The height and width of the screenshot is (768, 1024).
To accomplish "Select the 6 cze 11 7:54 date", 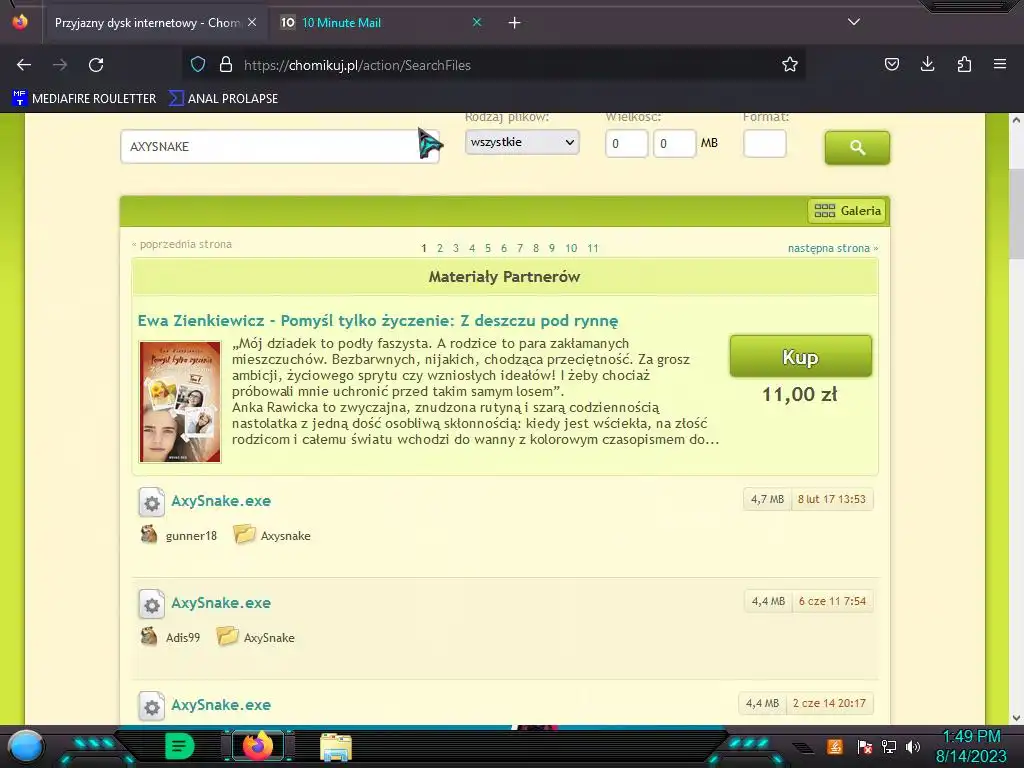I will 832,601.
